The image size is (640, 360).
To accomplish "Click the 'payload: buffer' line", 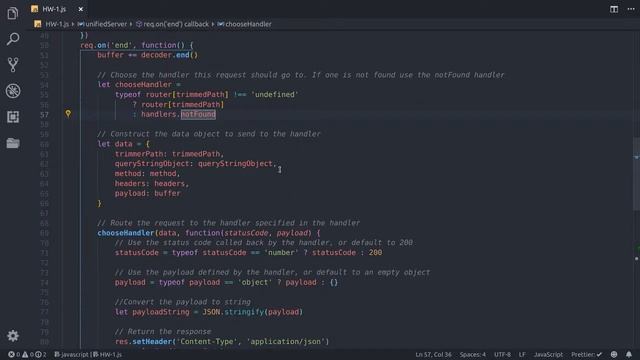I will point(147,193).
